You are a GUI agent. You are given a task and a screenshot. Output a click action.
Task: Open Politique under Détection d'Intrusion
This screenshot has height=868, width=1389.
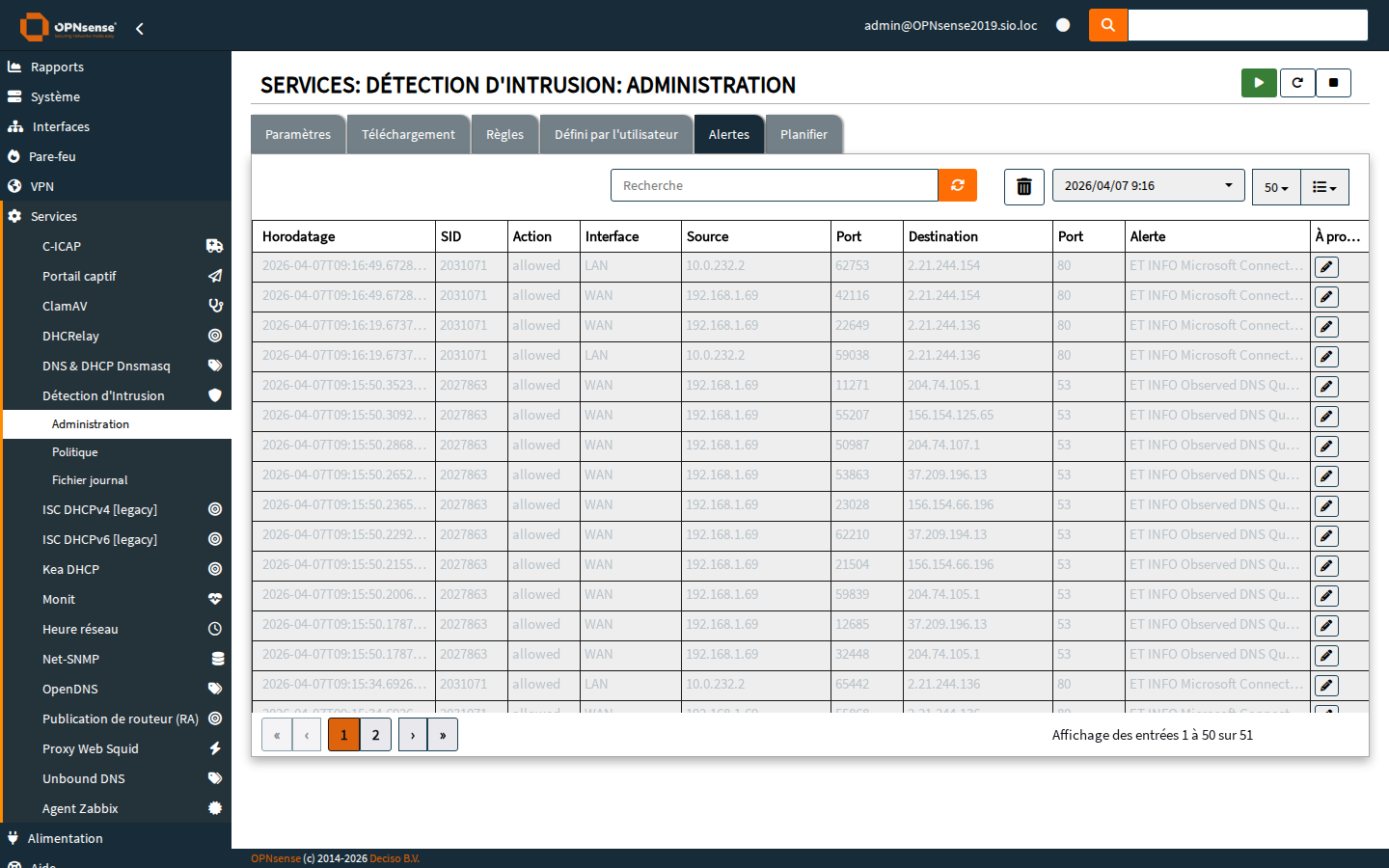click(x=118, y=452)
